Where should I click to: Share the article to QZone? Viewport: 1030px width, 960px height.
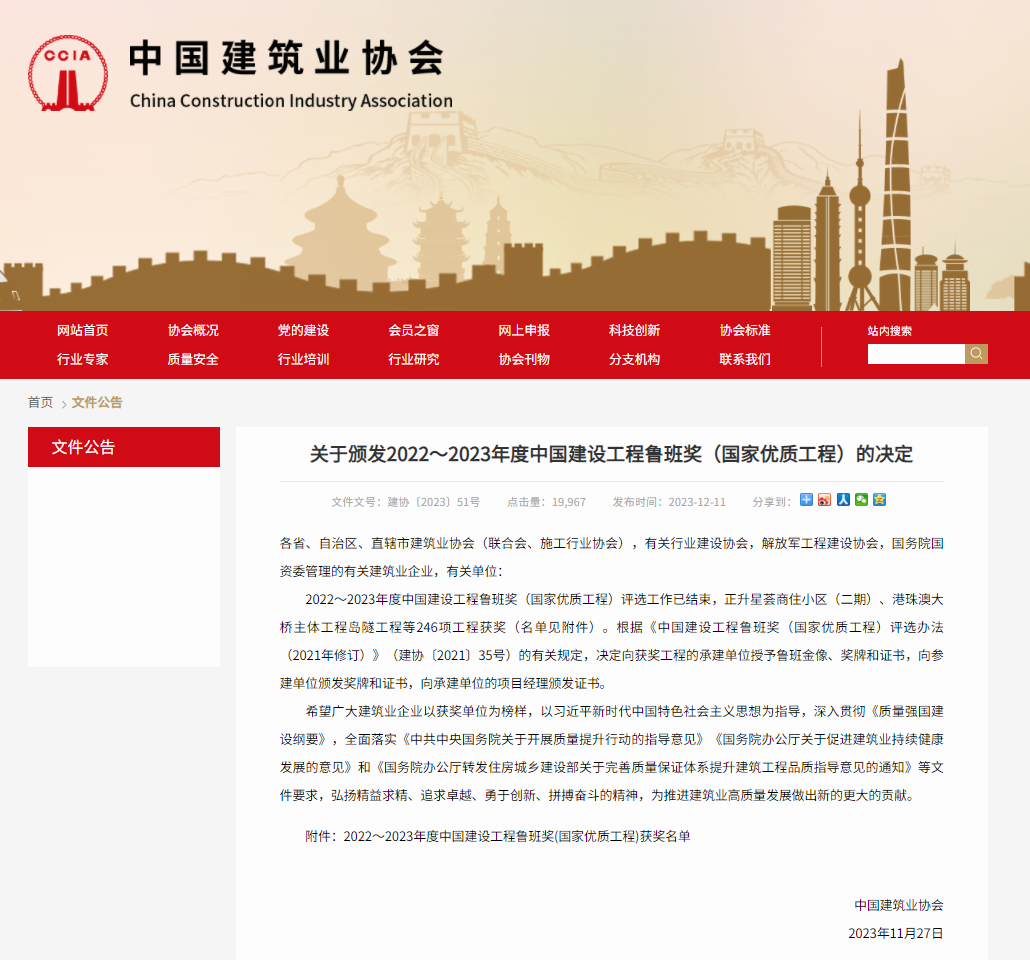pyautogui.click(x=878, y=500)
